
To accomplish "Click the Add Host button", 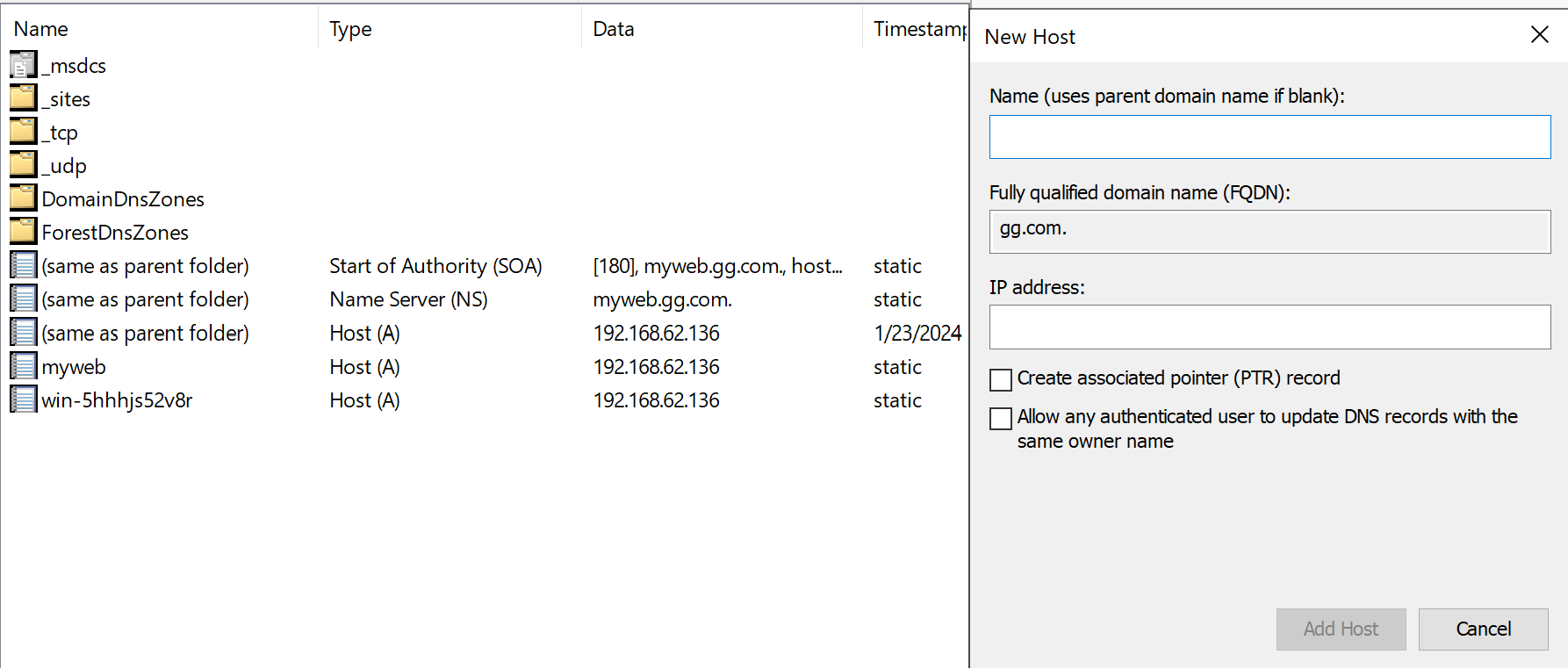I will [x=1341, y=629].
